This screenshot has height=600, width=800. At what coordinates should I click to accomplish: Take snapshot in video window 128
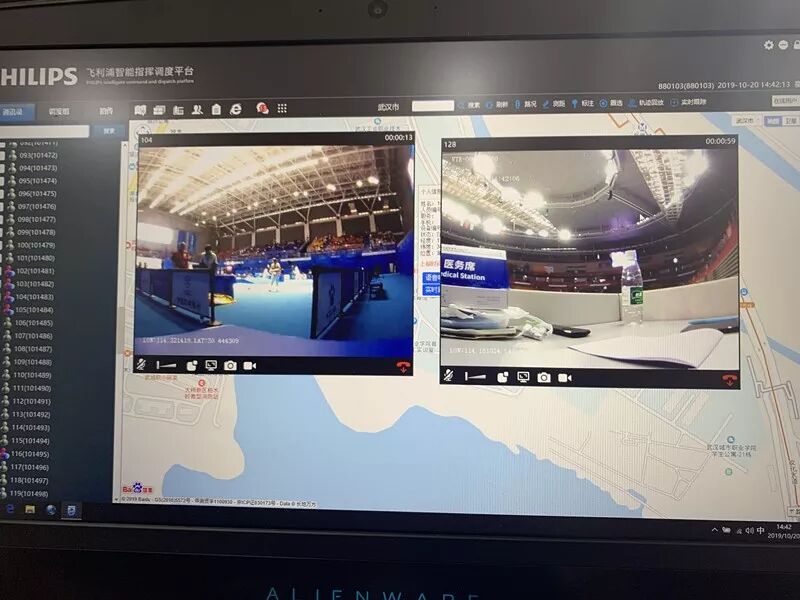(x=544, y=378)
